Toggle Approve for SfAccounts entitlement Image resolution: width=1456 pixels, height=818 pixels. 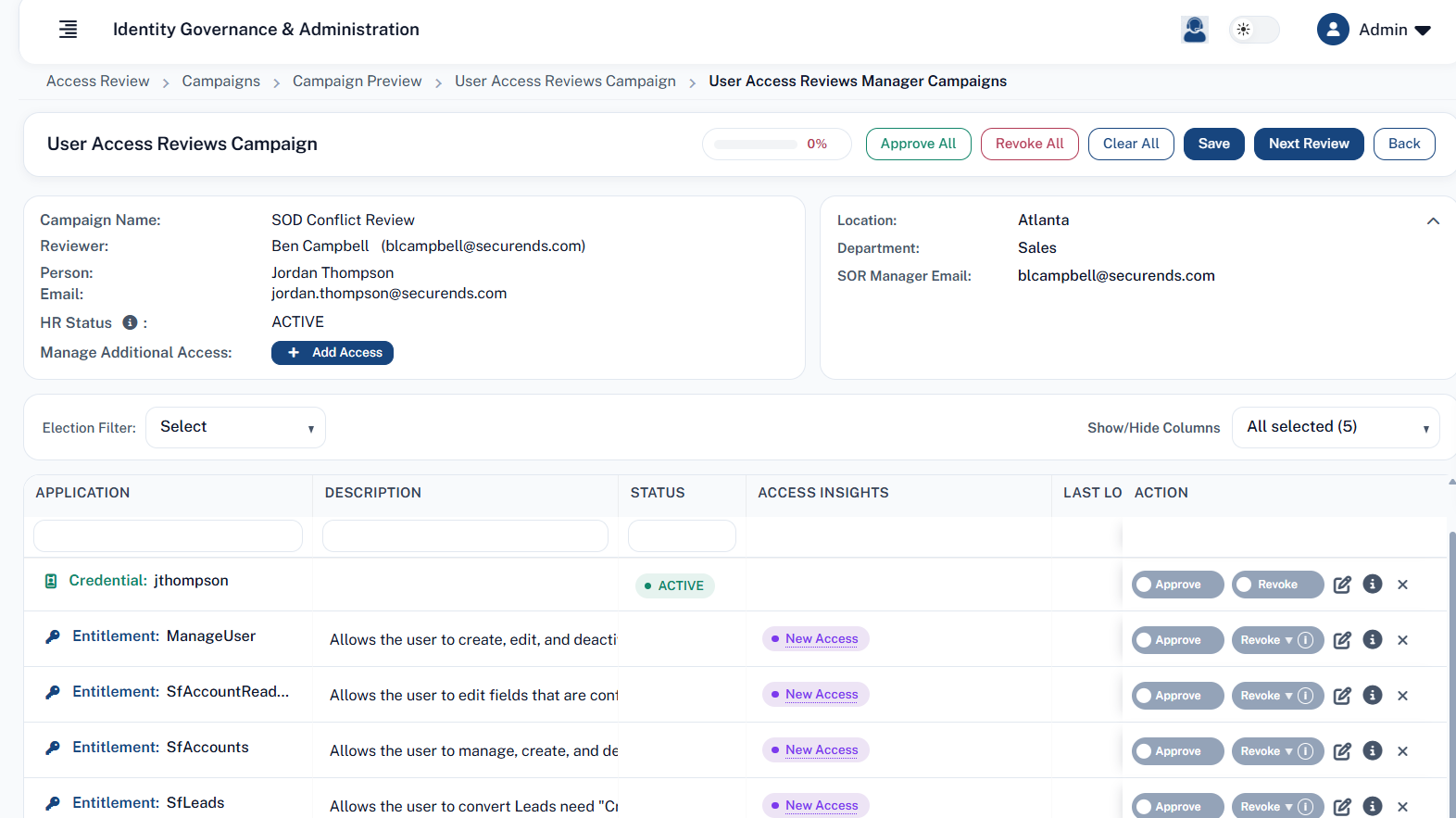pos(1177,751)
